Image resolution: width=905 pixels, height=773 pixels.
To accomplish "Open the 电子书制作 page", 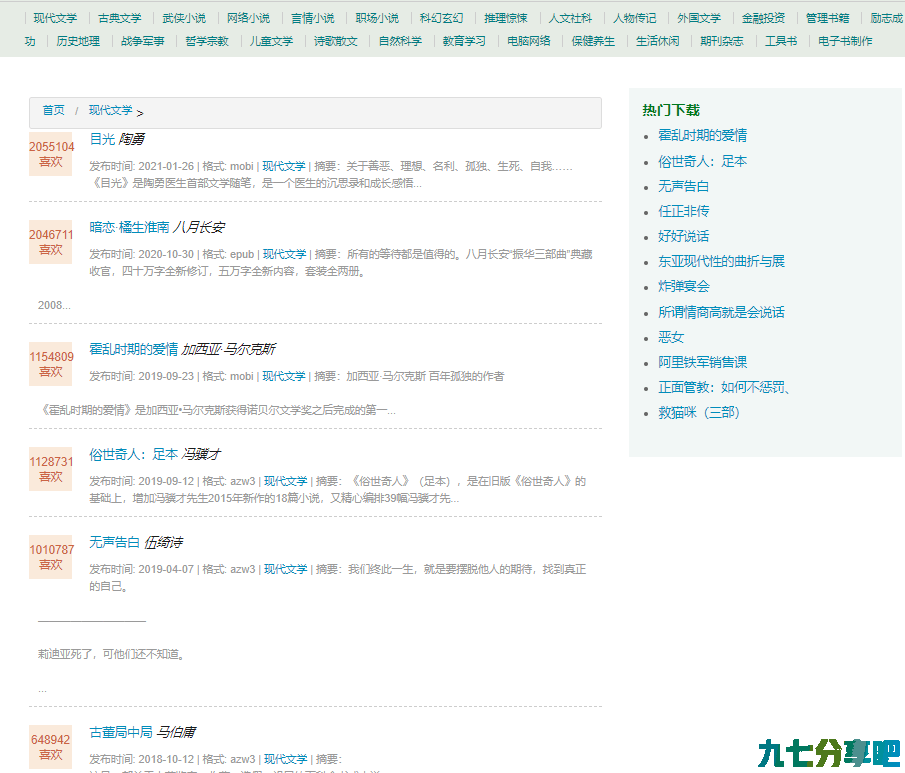I will pyautogui.click(x=845, y=41).
